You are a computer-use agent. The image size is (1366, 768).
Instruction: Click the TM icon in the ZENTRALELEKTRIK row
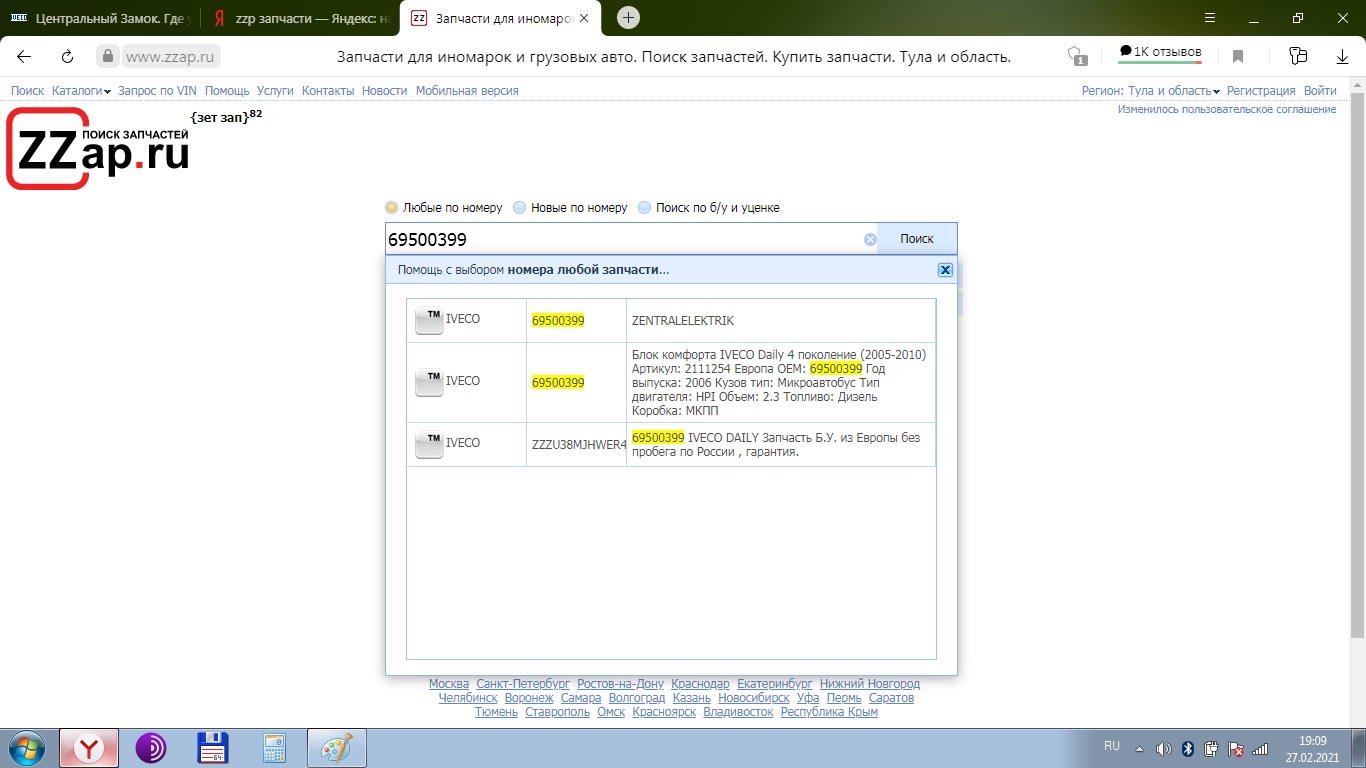pyautogui.click(x=429, y=321)
